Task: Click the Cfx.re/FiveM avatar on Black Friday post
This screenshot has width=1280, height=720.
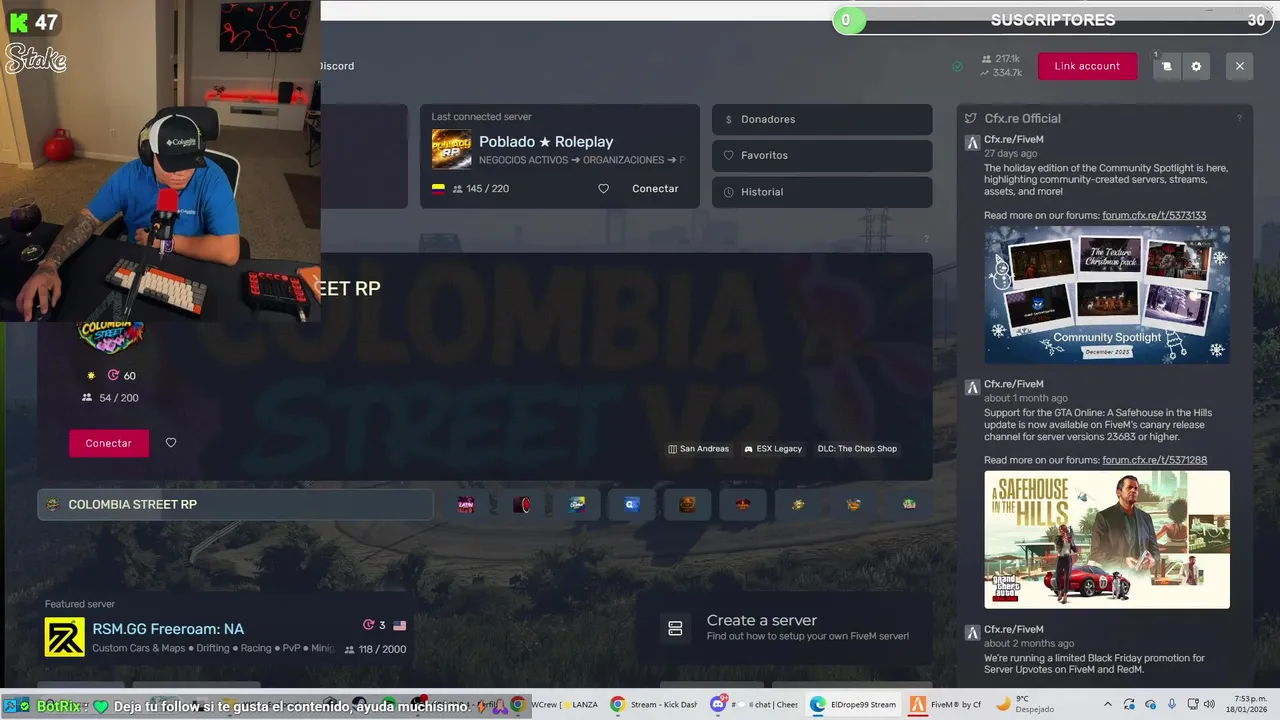Action: point(971,633)
